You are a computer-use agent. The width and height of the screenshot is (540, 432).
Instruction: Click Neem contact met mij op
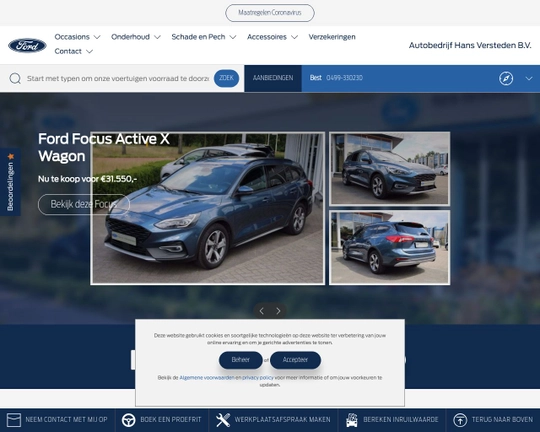66,420
